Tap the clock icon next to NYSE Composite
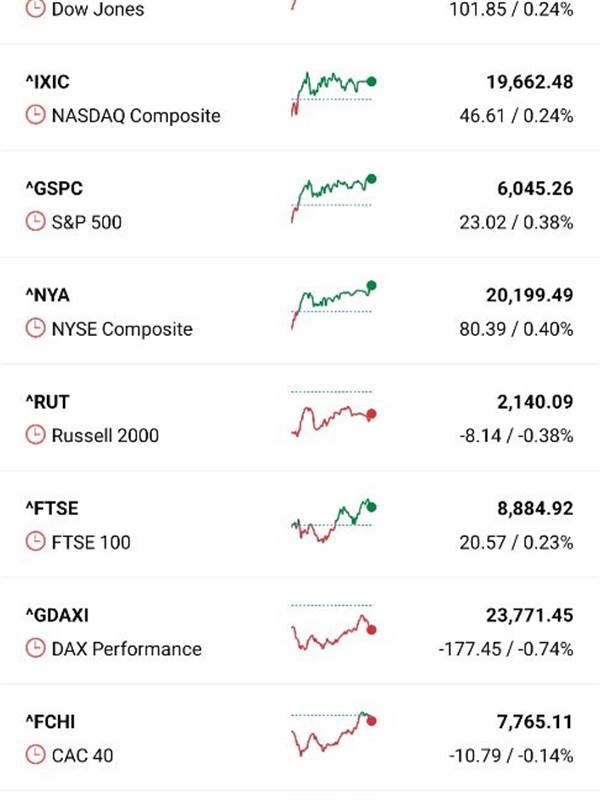600x800 pixels. (x=35, y=328)
